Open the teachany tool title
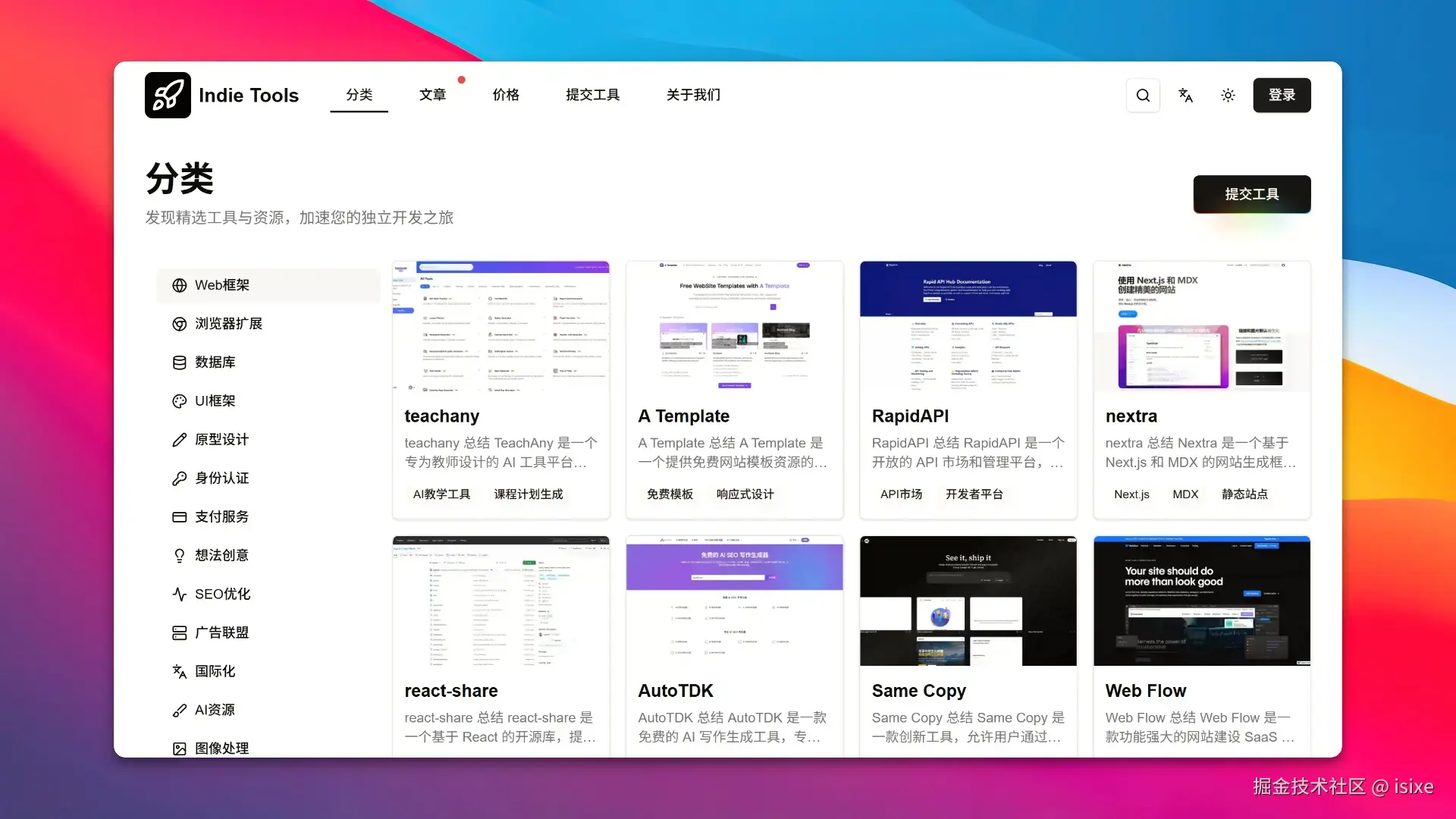Viewport: 1456px width, 819px height. click(441, 416)
